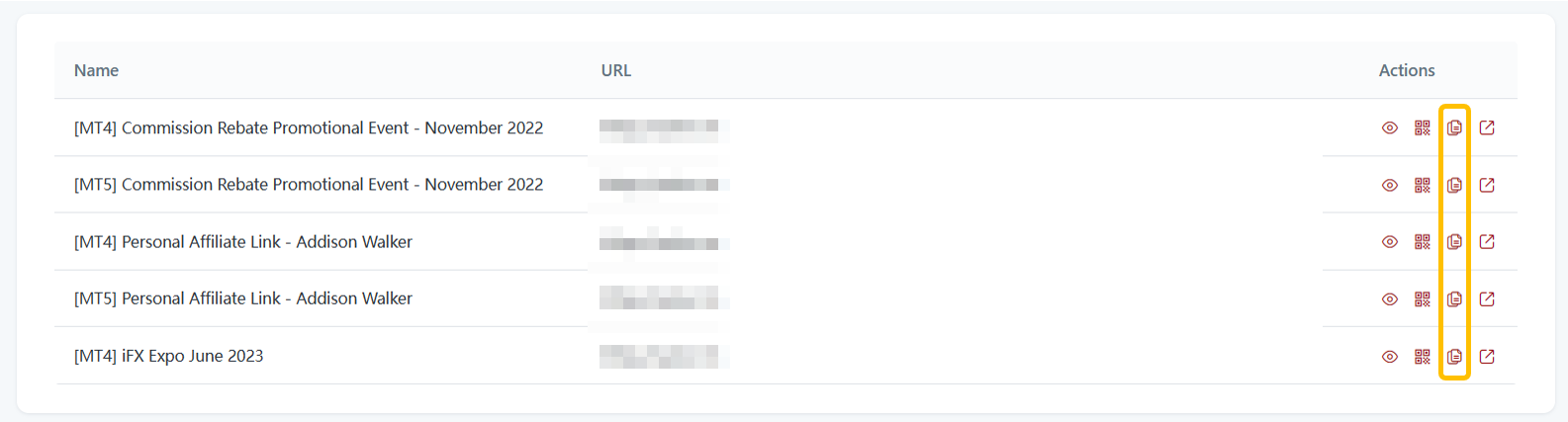Open iFX Expo June 2023 link externally
The width and height of the screenshot is (1568, 422).
[x=1487, y=357]
